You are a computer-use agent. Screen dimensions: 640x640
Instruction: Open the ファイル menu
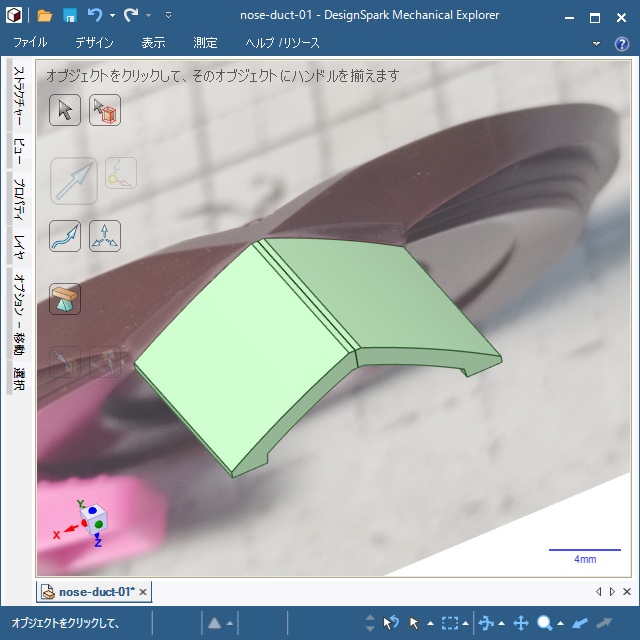coord(30,43)
